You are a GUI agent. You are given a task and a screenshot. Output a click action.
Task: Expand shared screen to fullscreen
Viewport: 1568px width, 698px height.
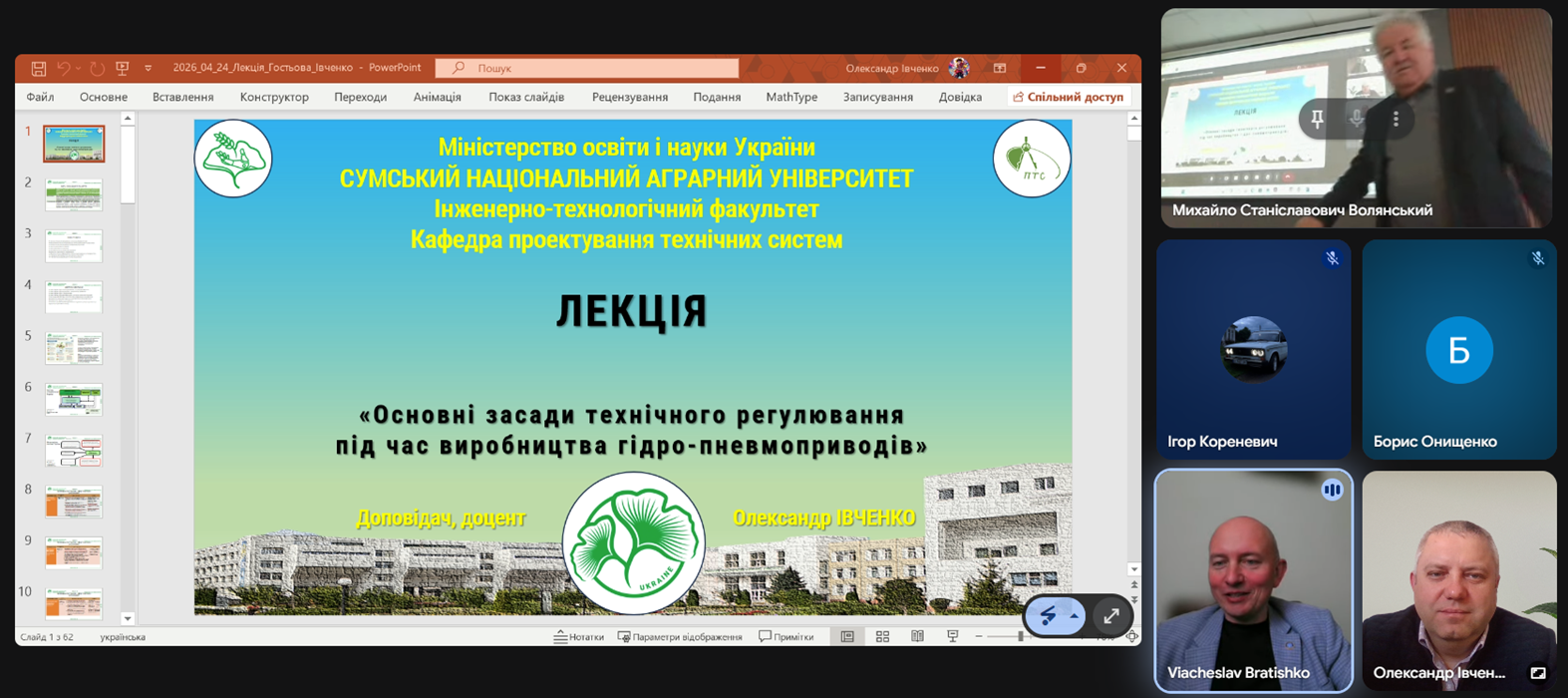tap(1111, 616)
